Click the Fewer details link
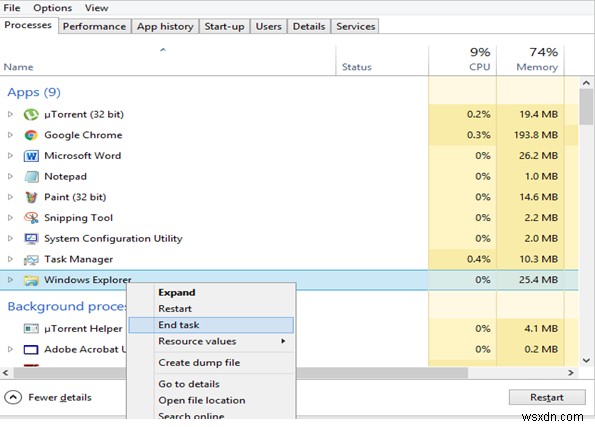The image size is (595, 427). click(x=60, y=397)
